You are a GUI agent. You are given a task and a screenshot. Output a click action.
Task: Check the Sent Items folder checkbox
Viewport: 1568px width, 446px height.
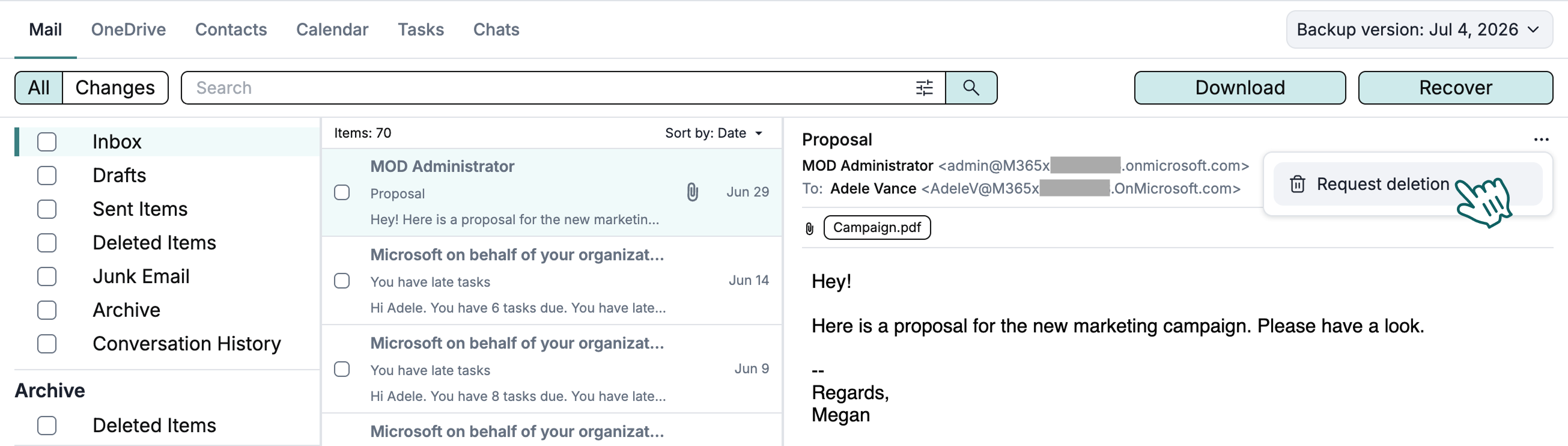[47, 209]
